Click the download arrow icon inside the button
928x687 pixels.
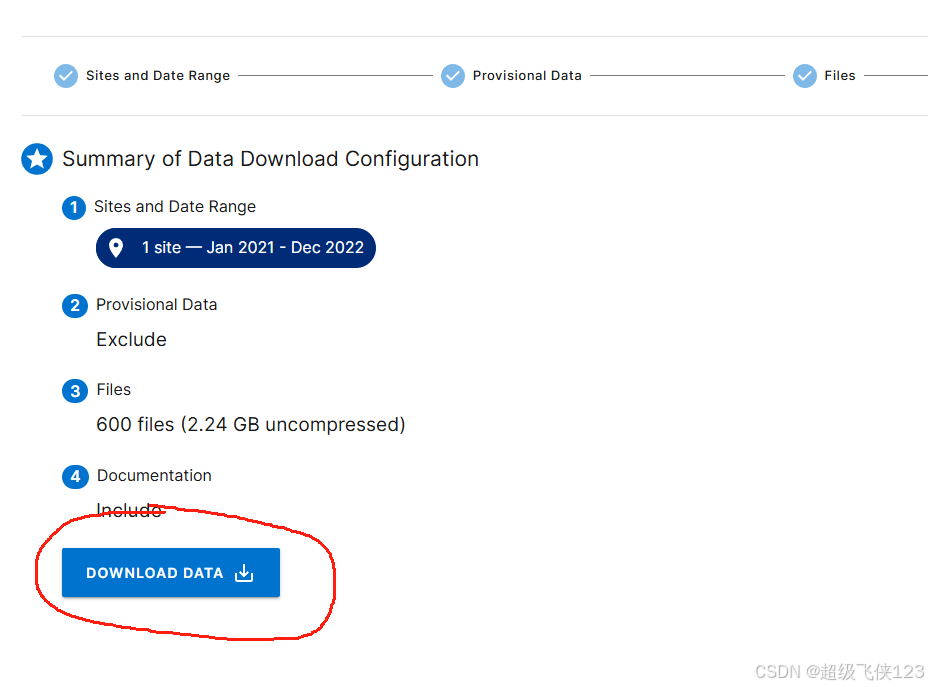click(x=244, y=573)
